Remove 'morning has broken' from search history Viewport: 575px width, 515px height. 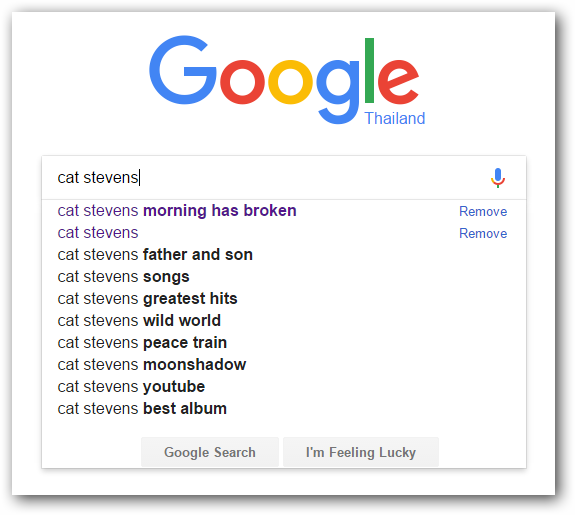pos(483,212)
